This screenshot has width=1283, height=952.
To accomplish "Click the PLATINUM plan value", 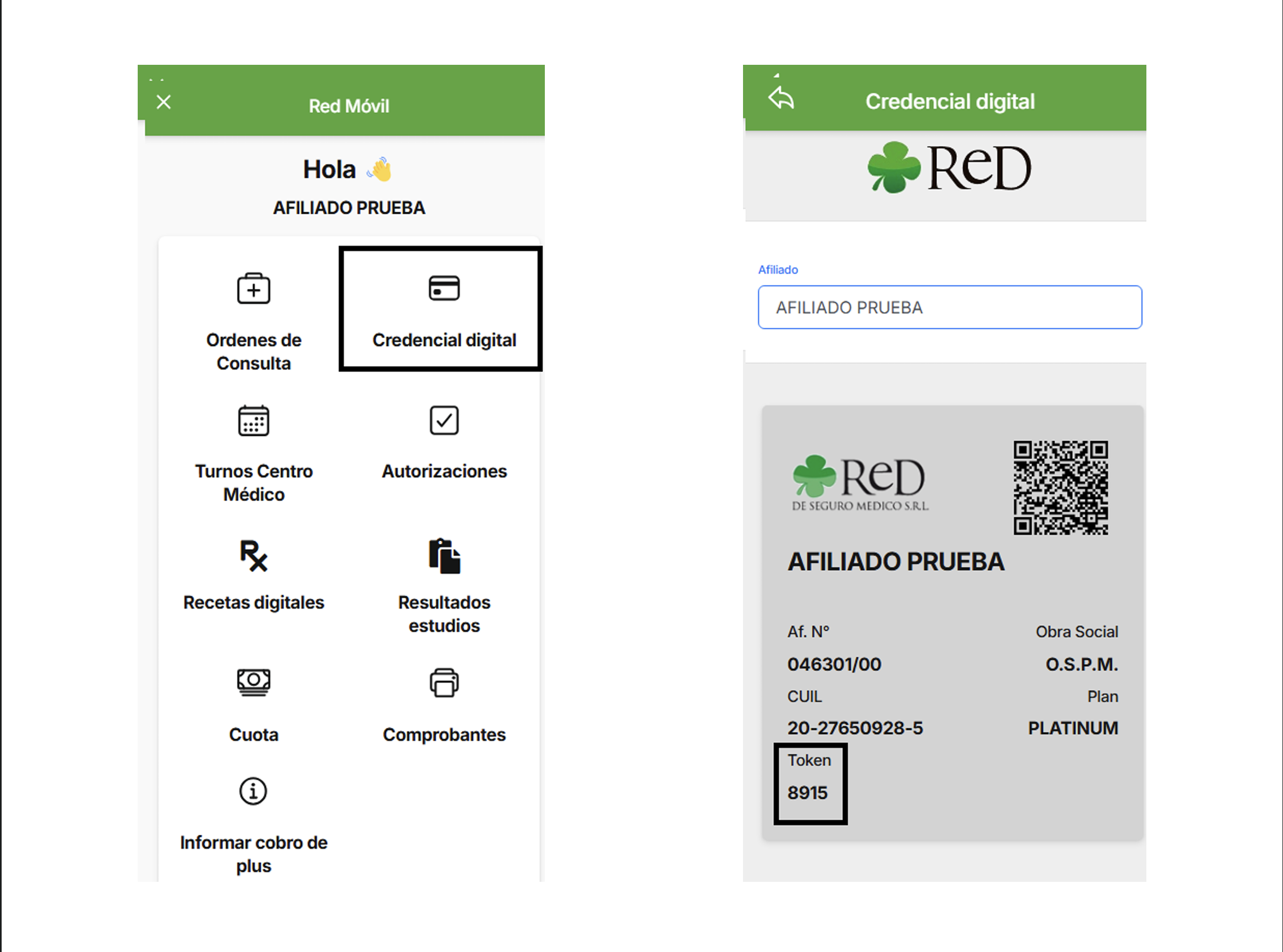I will point(1073,728).
